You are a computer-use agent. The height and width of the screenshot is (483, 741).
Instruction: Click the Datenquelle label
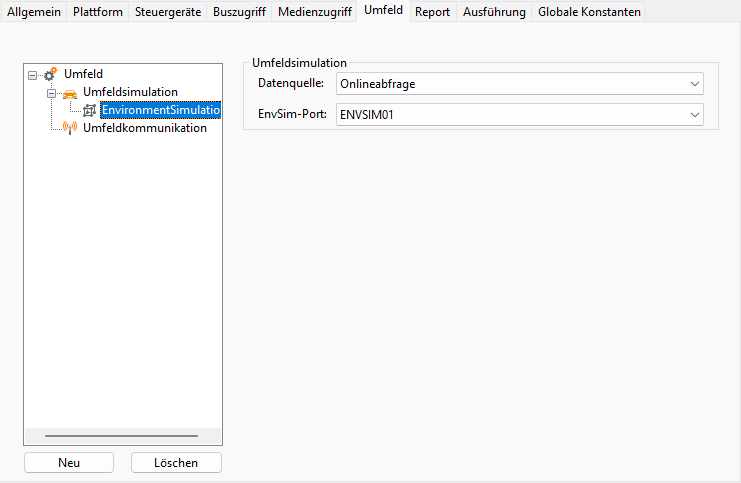tap(291, 84)
